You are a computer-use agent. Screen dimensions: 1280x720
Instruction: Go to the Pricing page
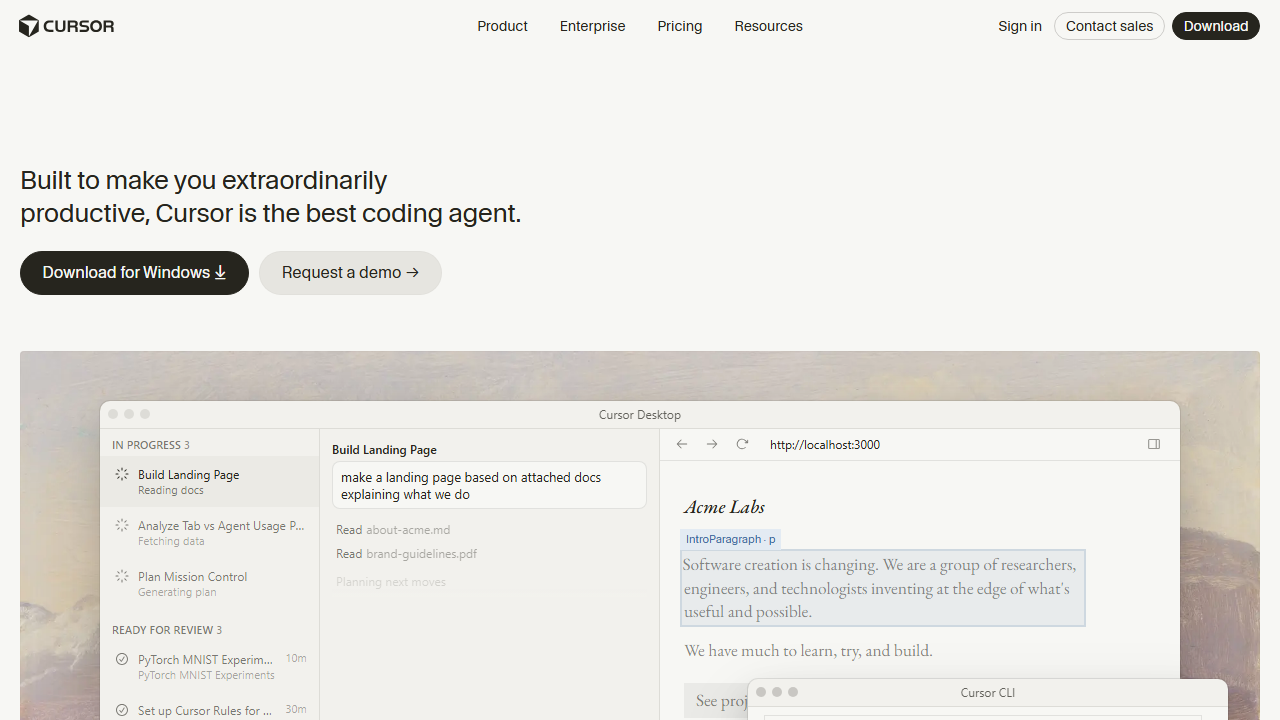click(680, 26)
